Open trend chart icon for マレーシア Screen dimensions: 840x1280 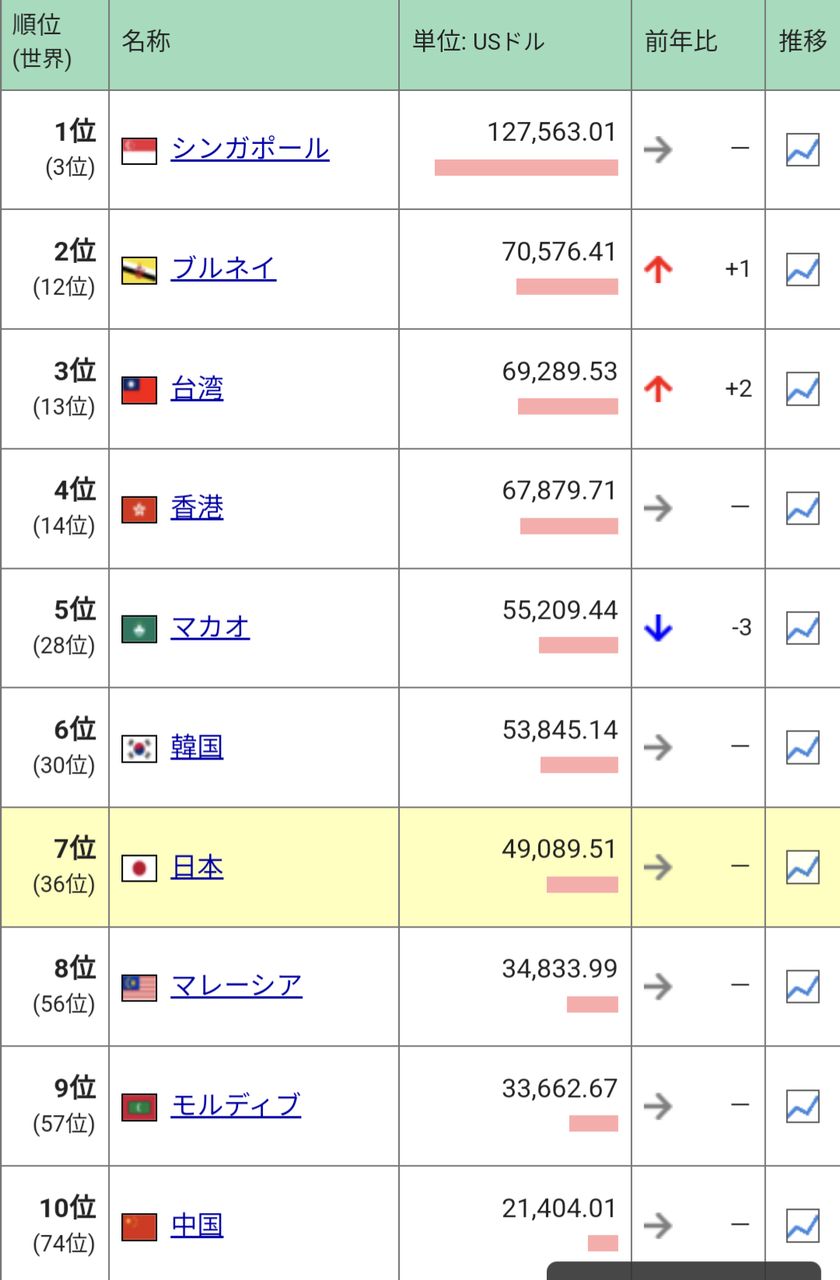(x=803, y=986)
